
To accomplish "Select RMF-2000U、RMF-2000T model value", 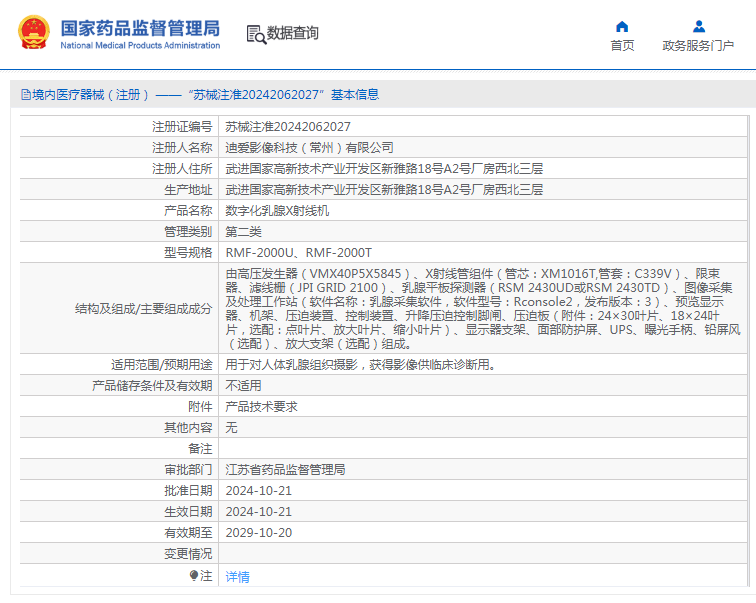I will pos(299,253).
